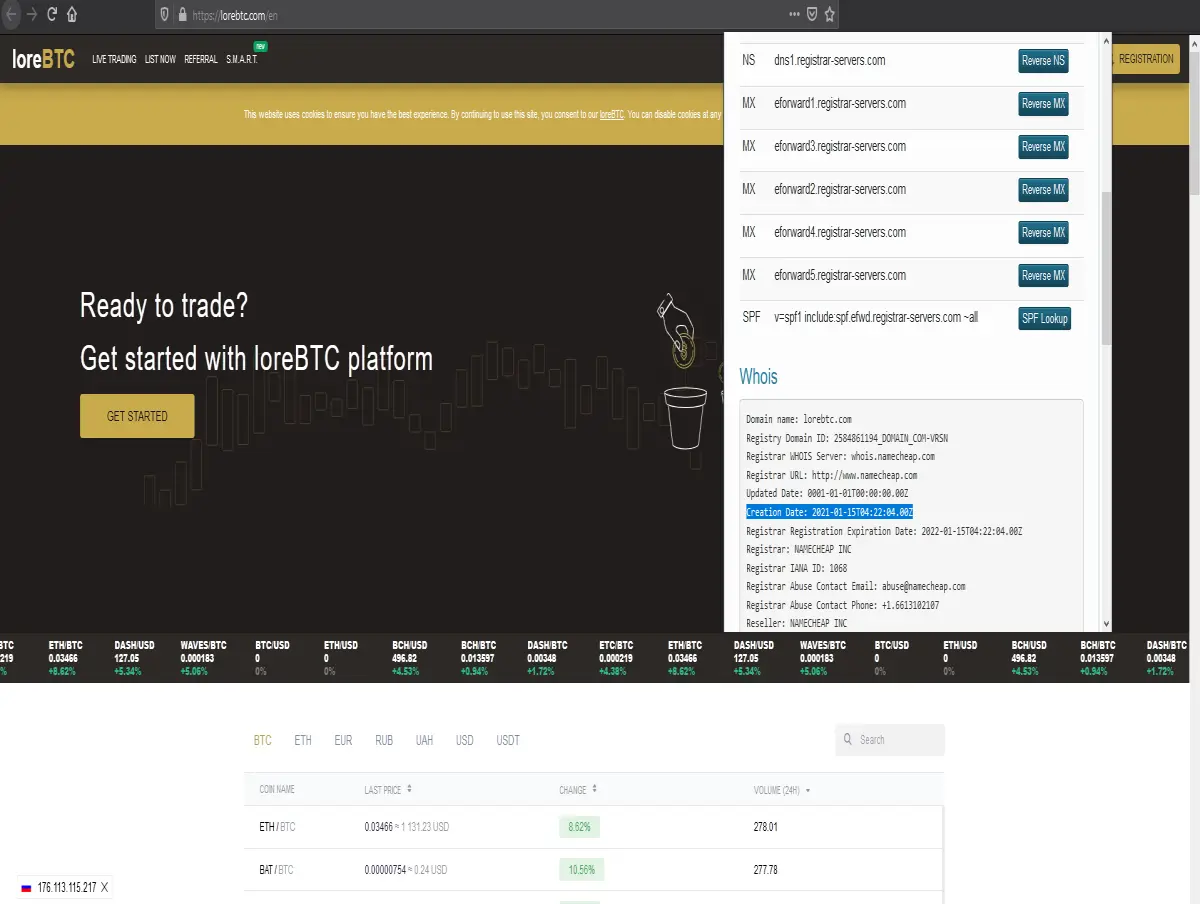
Task: Click the padlock site security icon
Action: click(x=182, y=15)
